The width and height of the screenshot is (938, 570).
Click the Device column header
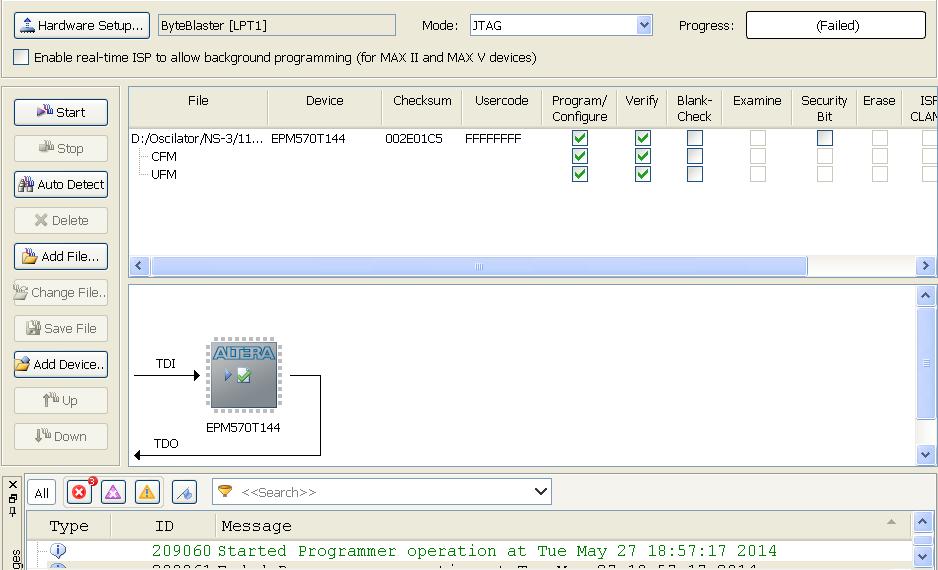click(324, 108)
